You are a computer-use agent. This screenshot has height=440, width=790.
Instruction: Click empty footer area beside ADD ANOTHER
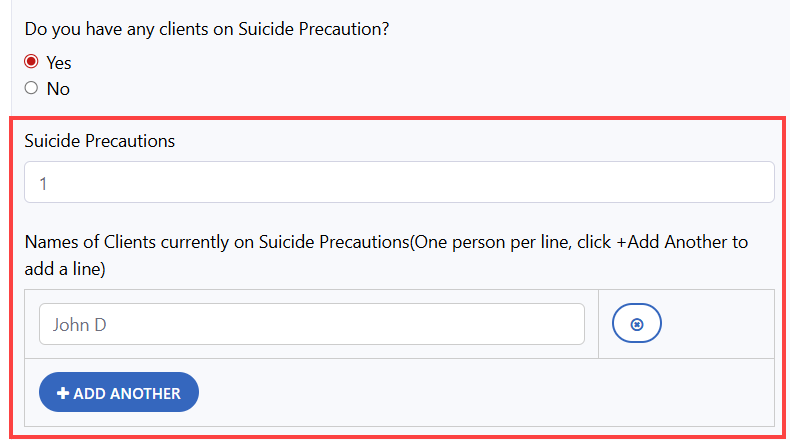[x=480, y=392]
